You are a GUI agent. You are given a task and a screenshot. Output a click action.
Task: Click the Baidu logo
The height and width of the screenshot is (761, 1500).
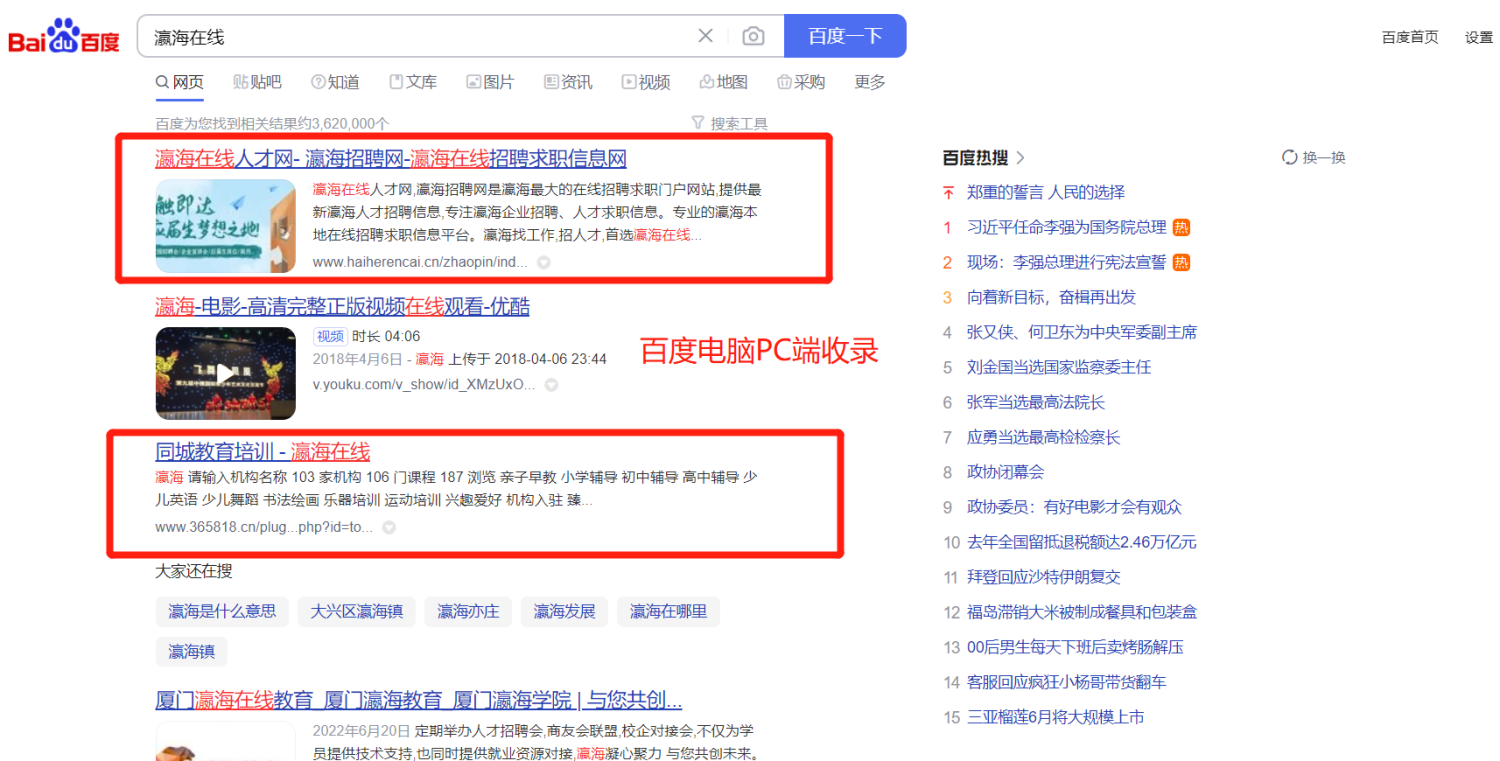tap(64, 36)
